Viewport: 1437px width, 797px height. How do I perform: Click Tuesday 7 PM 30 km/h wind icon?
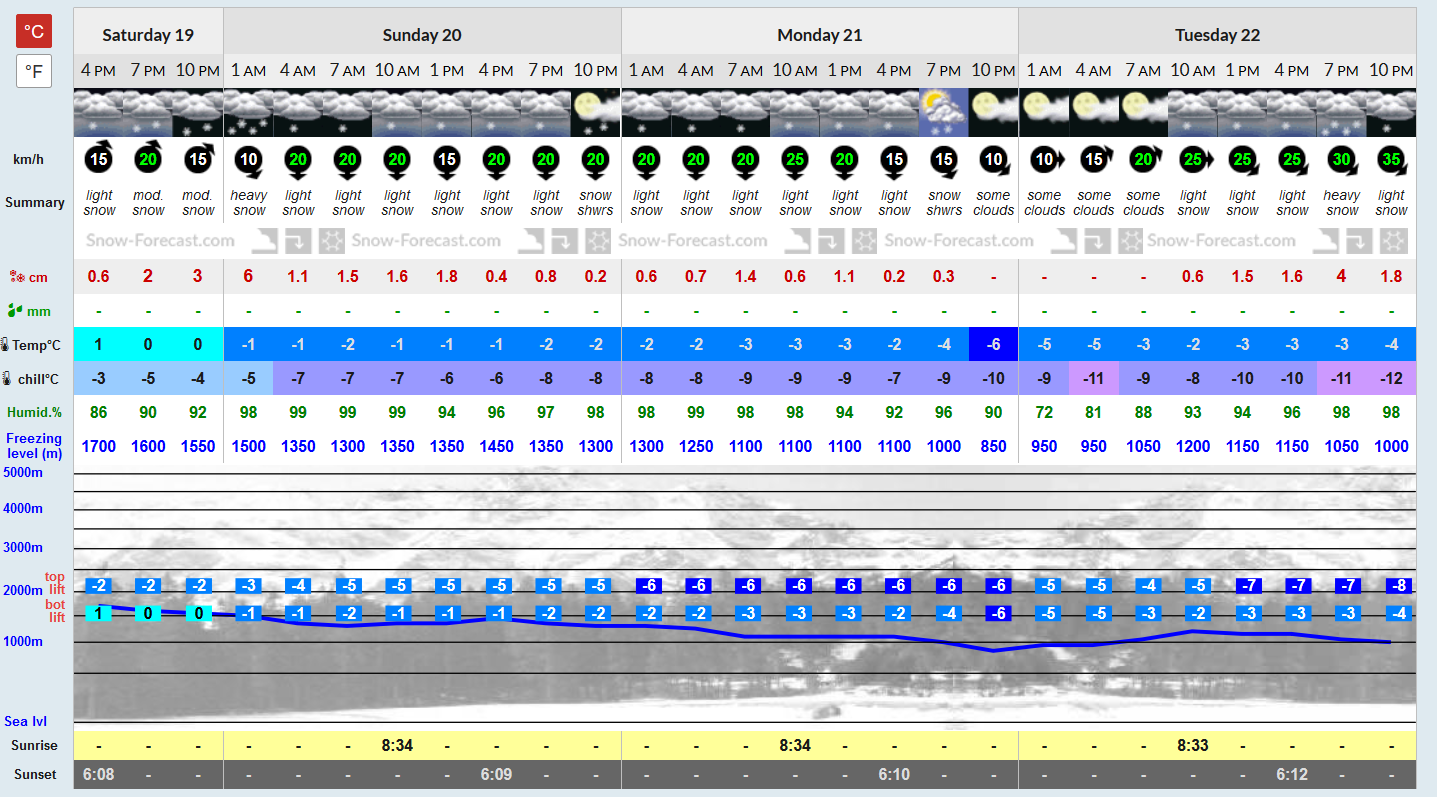coord(1341,160)
